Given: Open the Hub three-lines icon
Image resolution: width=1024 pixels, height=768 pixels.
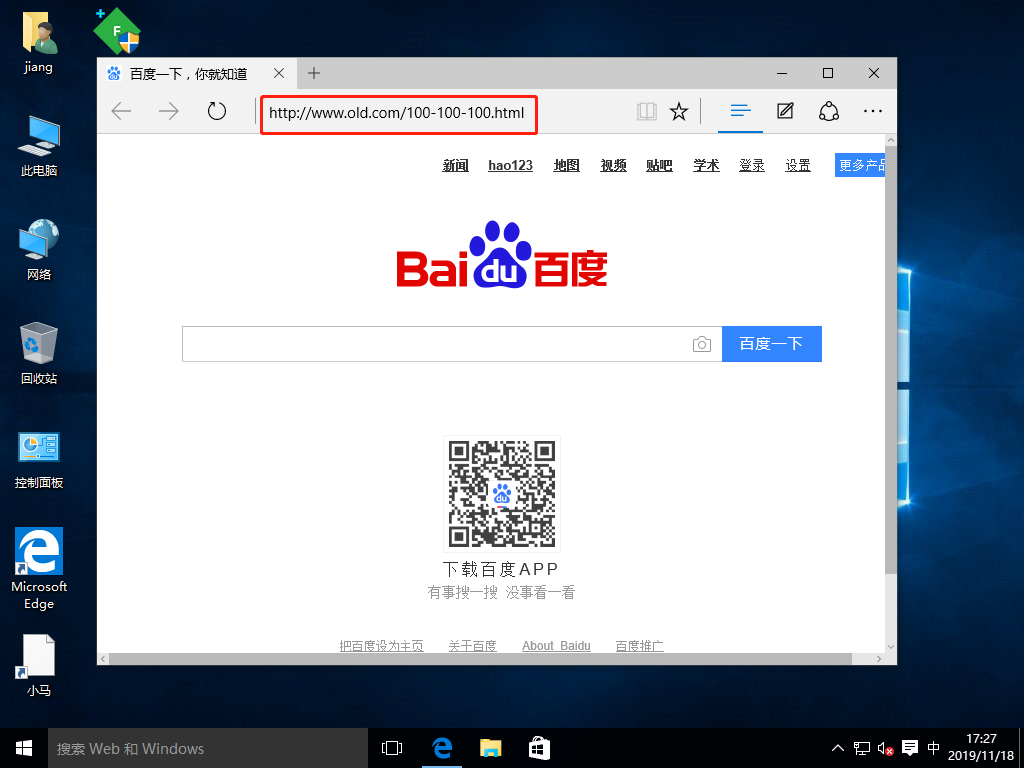Looking at the screenshot, I should click(741, 111).
